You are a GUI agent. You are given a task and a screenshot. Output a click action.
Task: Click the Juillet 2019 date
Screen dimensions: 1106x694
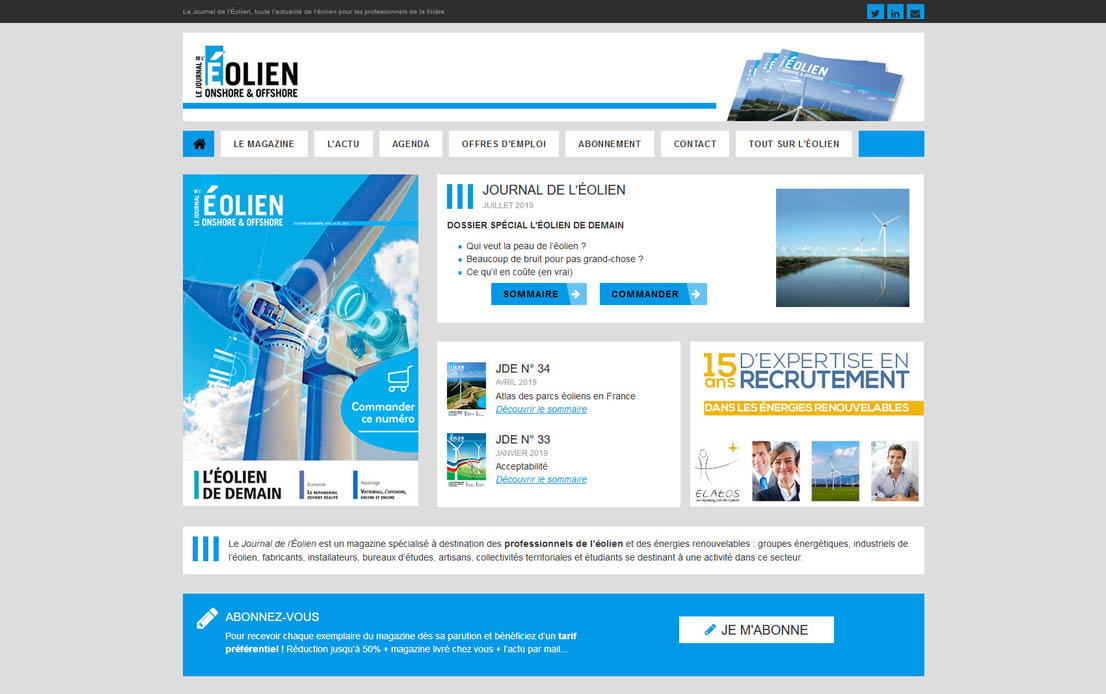(x=508, y=206)
